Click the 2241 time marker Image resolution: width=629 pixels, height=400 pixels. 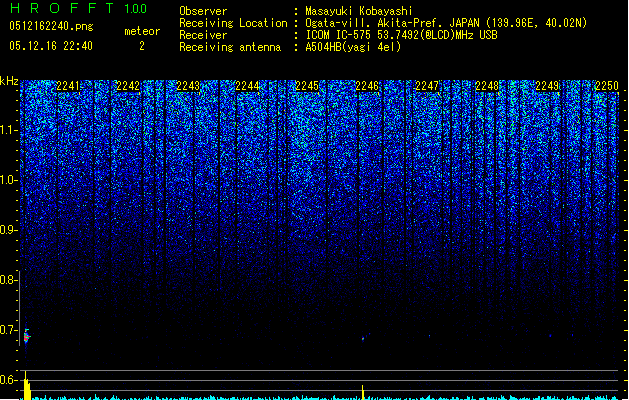(x=68, y=86)
